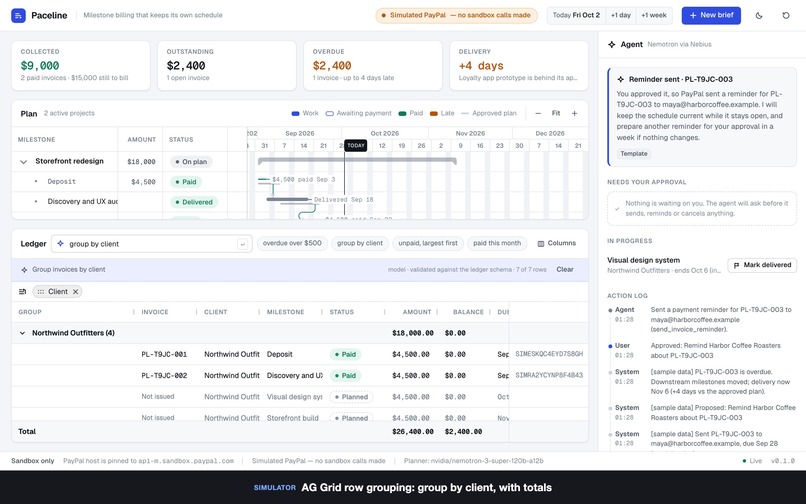Click transaction ID SIMESKQC4EYD7S8GH
Image resolution: width=806 pixels, height=504 pixels.
pos(549,354)
